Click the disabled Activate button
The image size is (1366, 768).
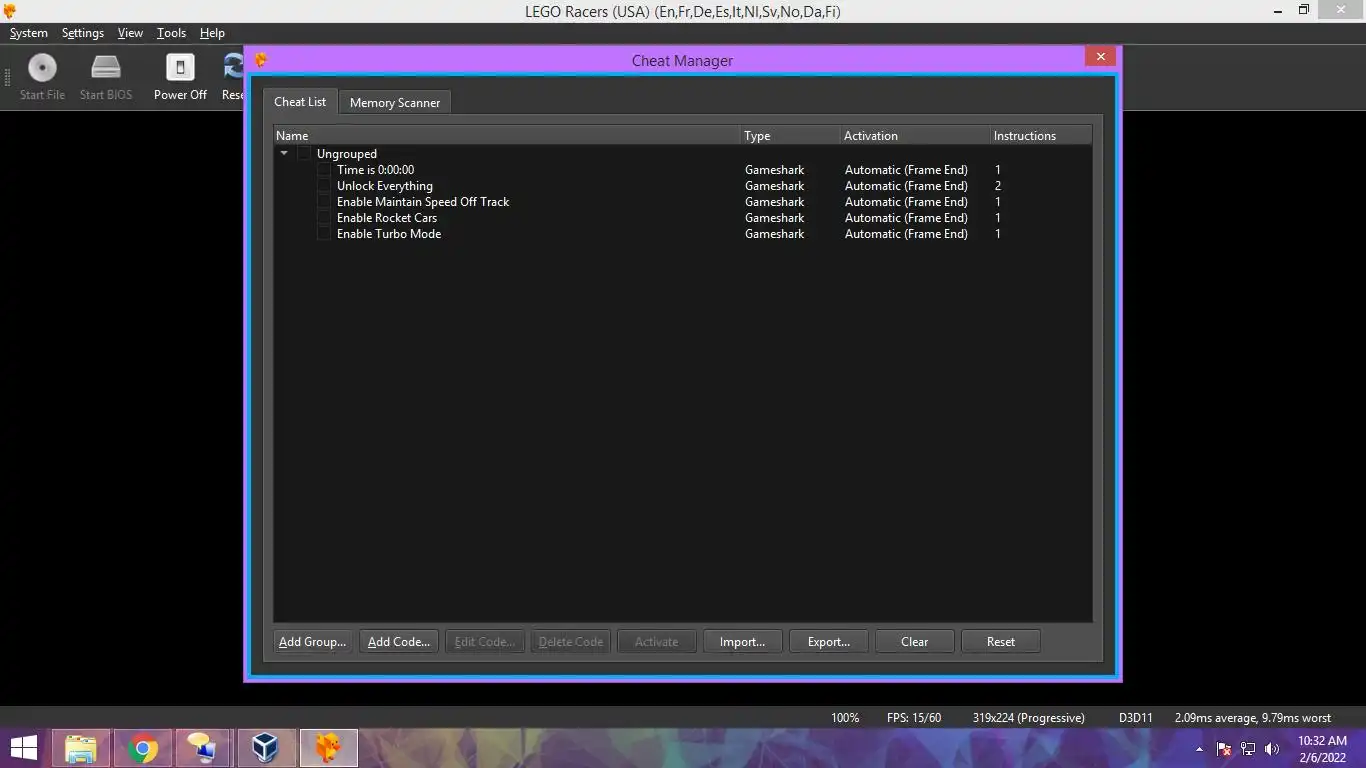[656, 642]
